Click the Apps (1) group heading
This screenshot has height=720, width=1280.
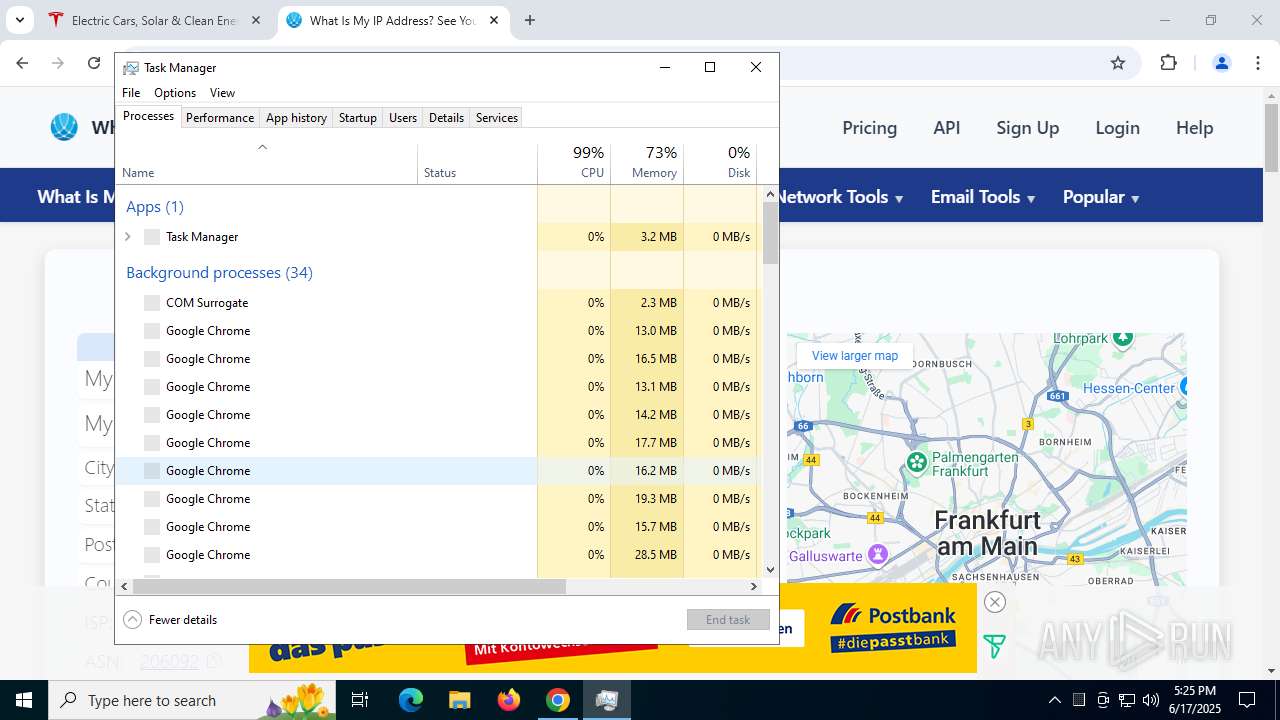click(155, 207)
